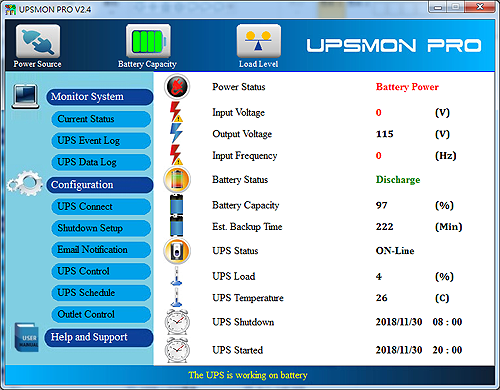The image size is (500, 390).
Task: Click the UPS Started time 20 : 00
Action: [x=447, y=350]
